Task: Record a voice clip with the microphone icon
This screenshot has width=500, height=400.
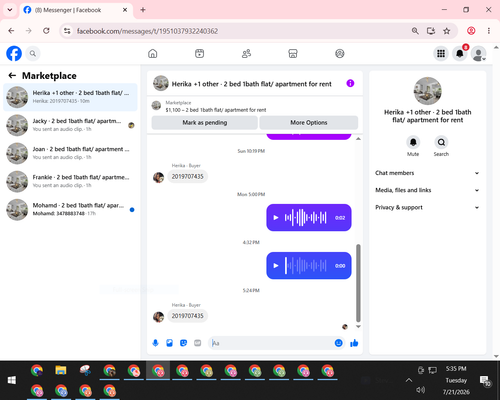Action: click(x=155, y=343)
